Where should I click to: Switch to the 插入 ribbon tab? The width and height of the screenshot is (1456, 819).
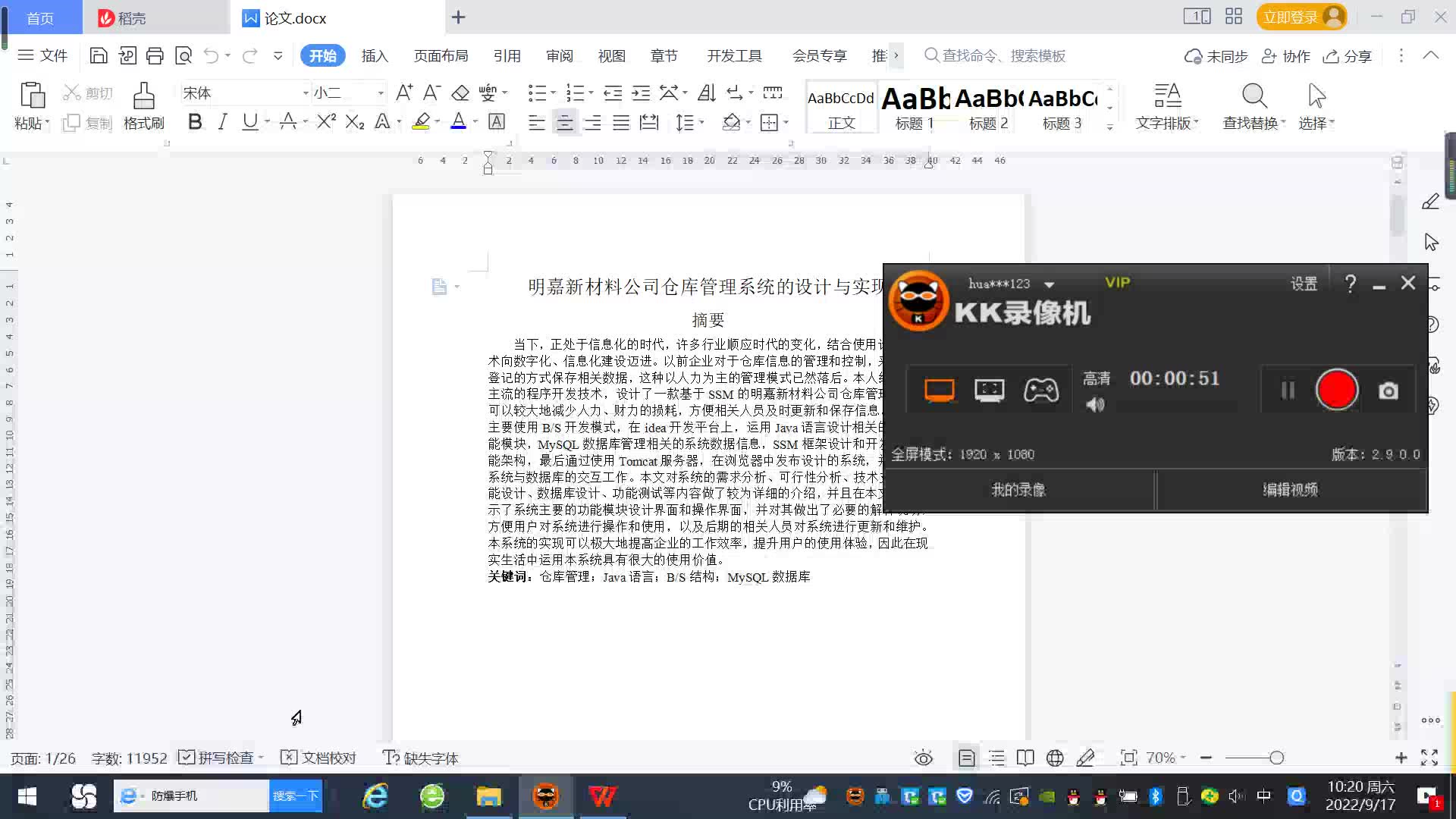(375, 55)
